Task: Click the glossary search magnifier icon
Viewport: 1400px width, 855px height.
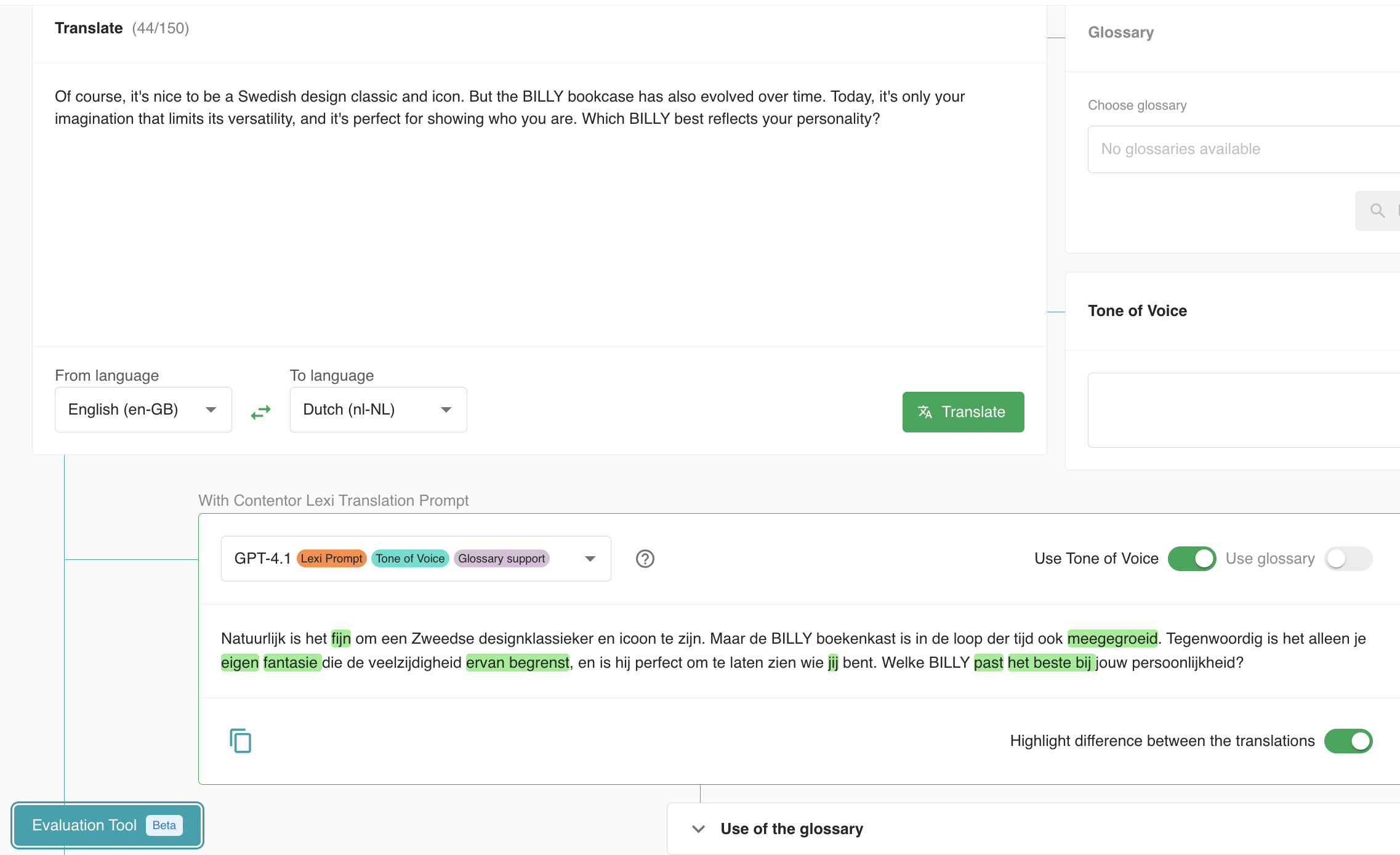Action: (x=1377, y=211)
